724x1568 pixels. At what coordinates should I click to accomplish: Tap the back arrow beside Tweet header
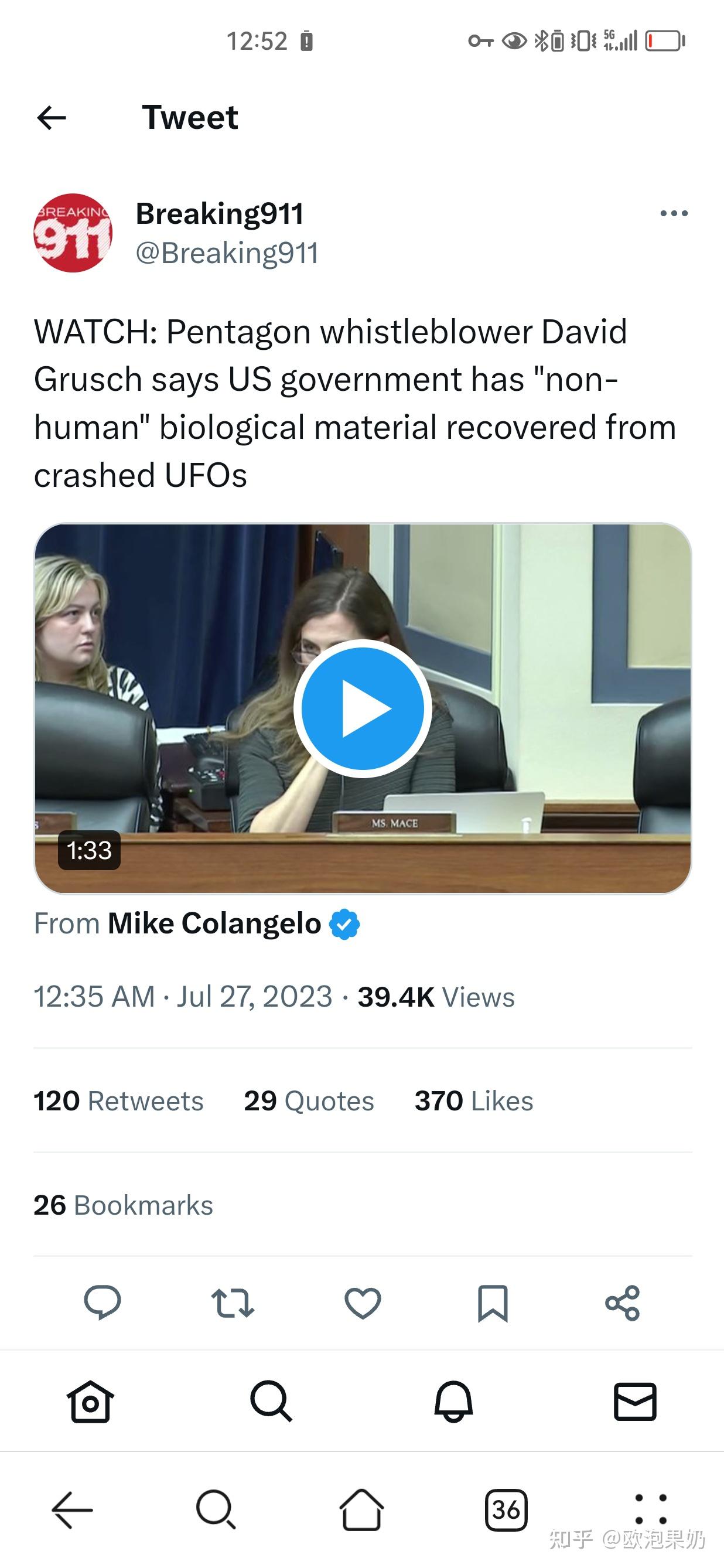[x=52, y=117]
